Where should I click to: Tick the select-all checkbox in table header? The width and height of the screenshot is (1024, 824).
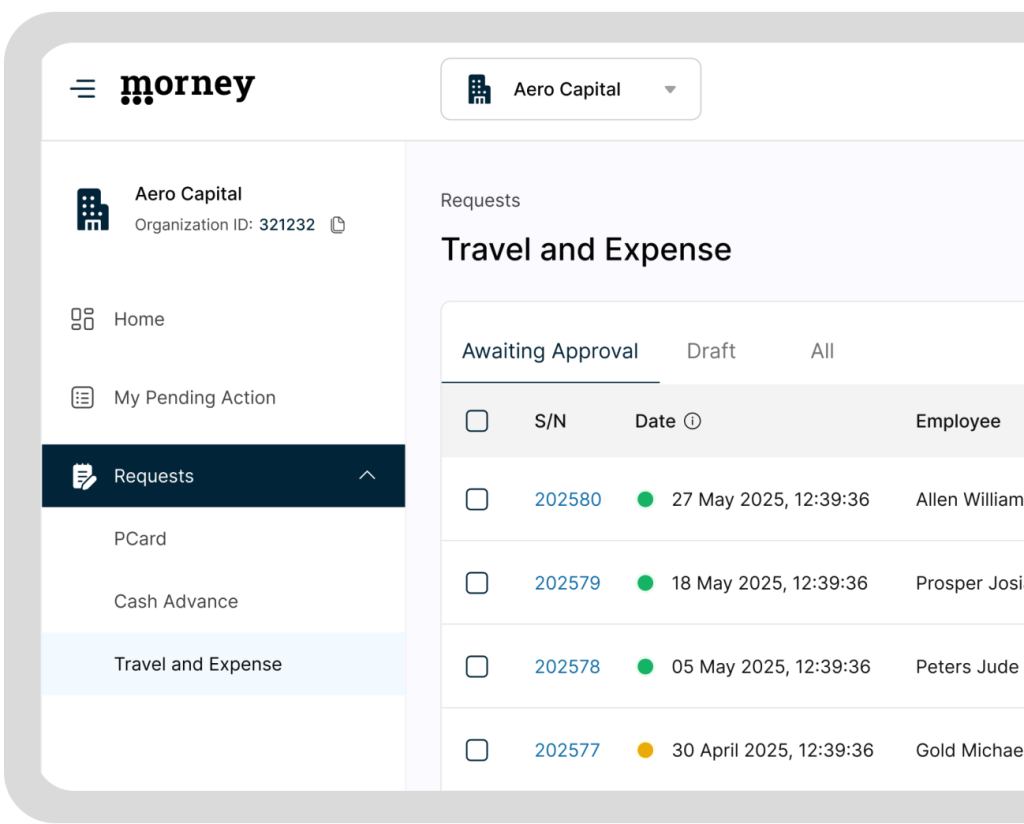(477, 421)
